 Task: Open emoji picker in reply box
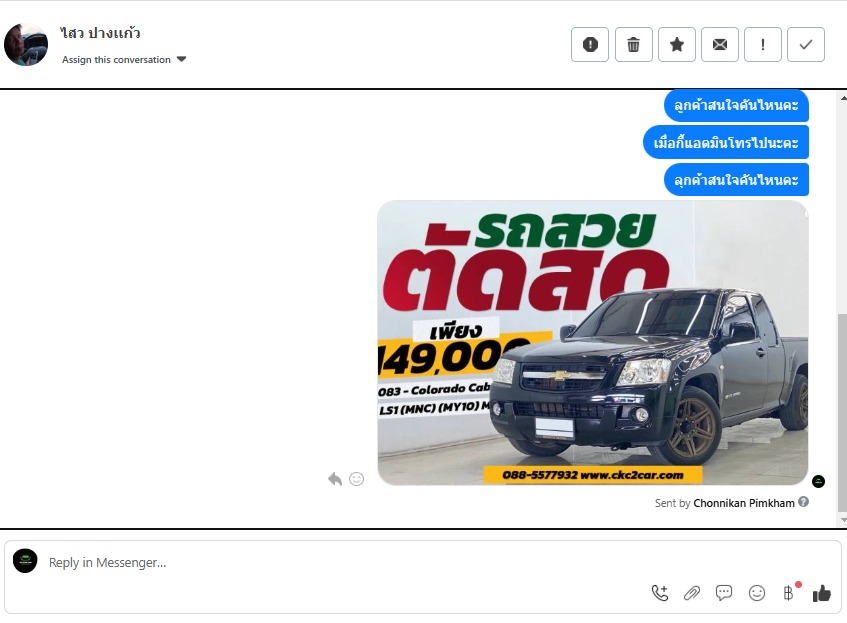pyautogui.click(x=757, y=593)
